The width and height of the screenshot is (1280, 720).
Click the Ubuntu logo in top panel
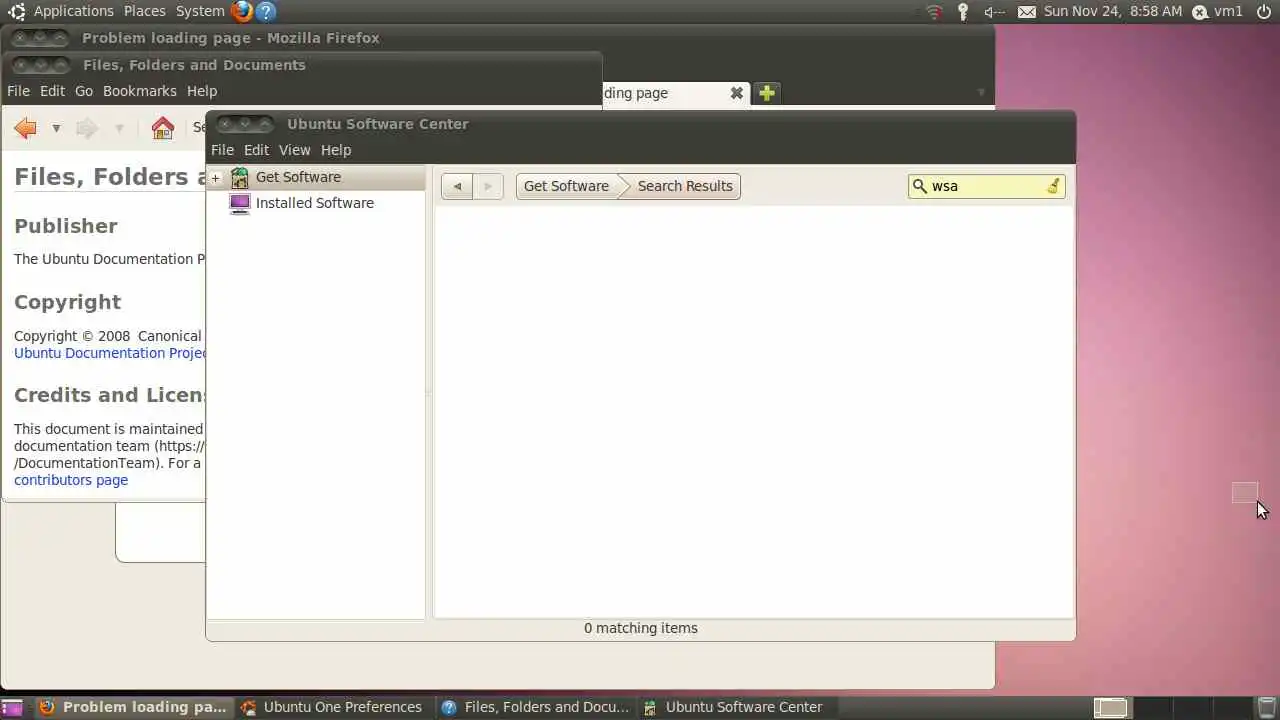point(16,11)
